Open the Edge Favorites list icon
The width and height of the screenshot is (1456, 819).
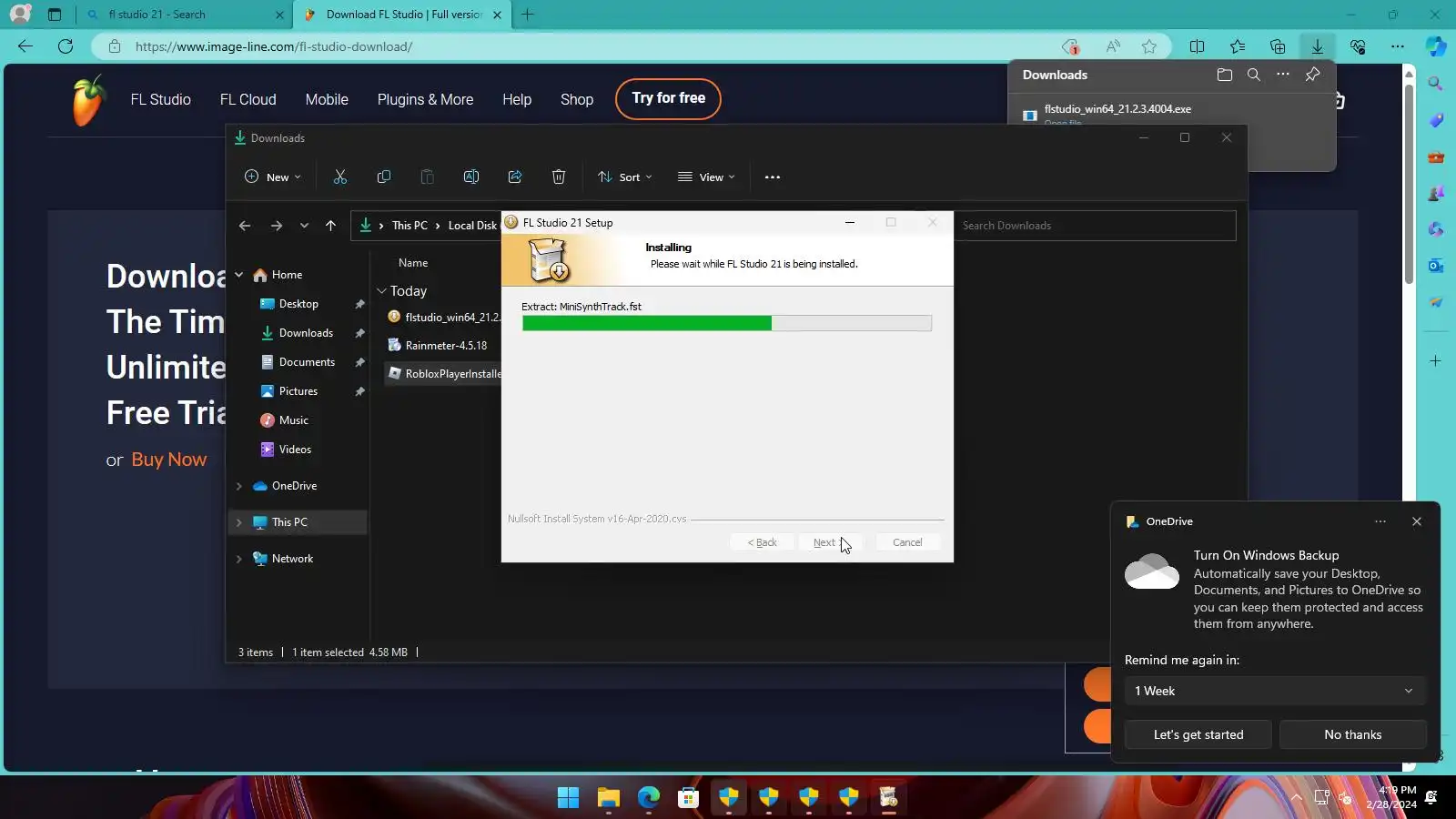click(1238, 46)
